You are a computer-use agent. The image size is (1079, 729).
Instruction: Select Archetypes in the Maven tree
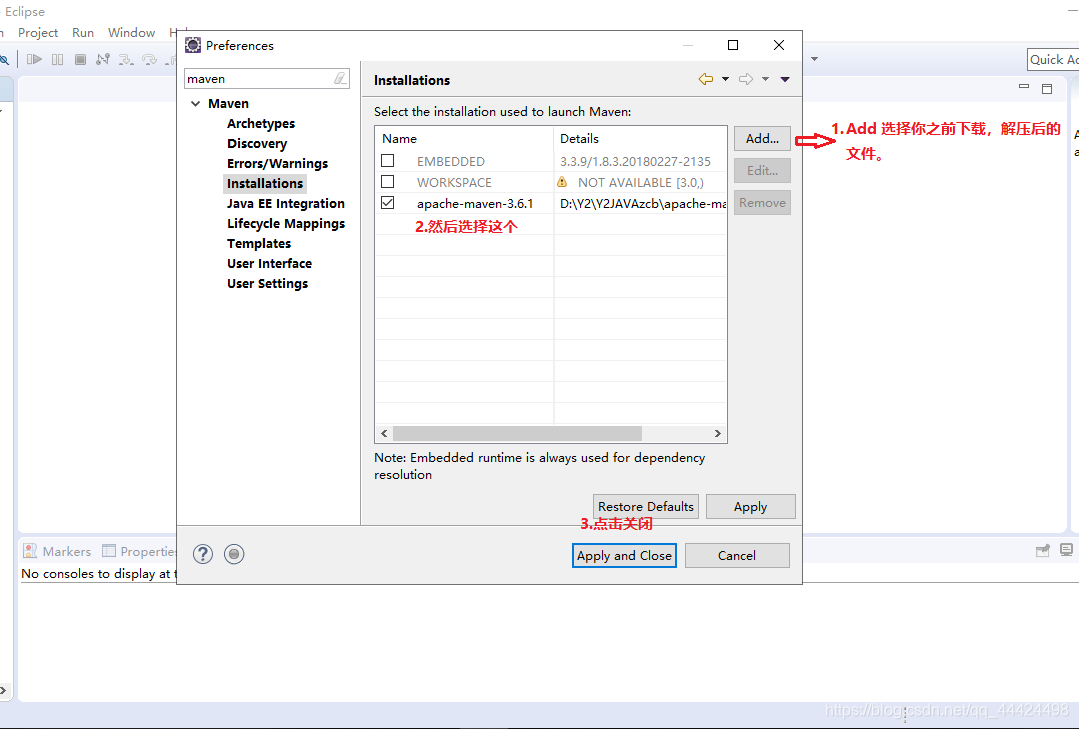coord(261,123)
